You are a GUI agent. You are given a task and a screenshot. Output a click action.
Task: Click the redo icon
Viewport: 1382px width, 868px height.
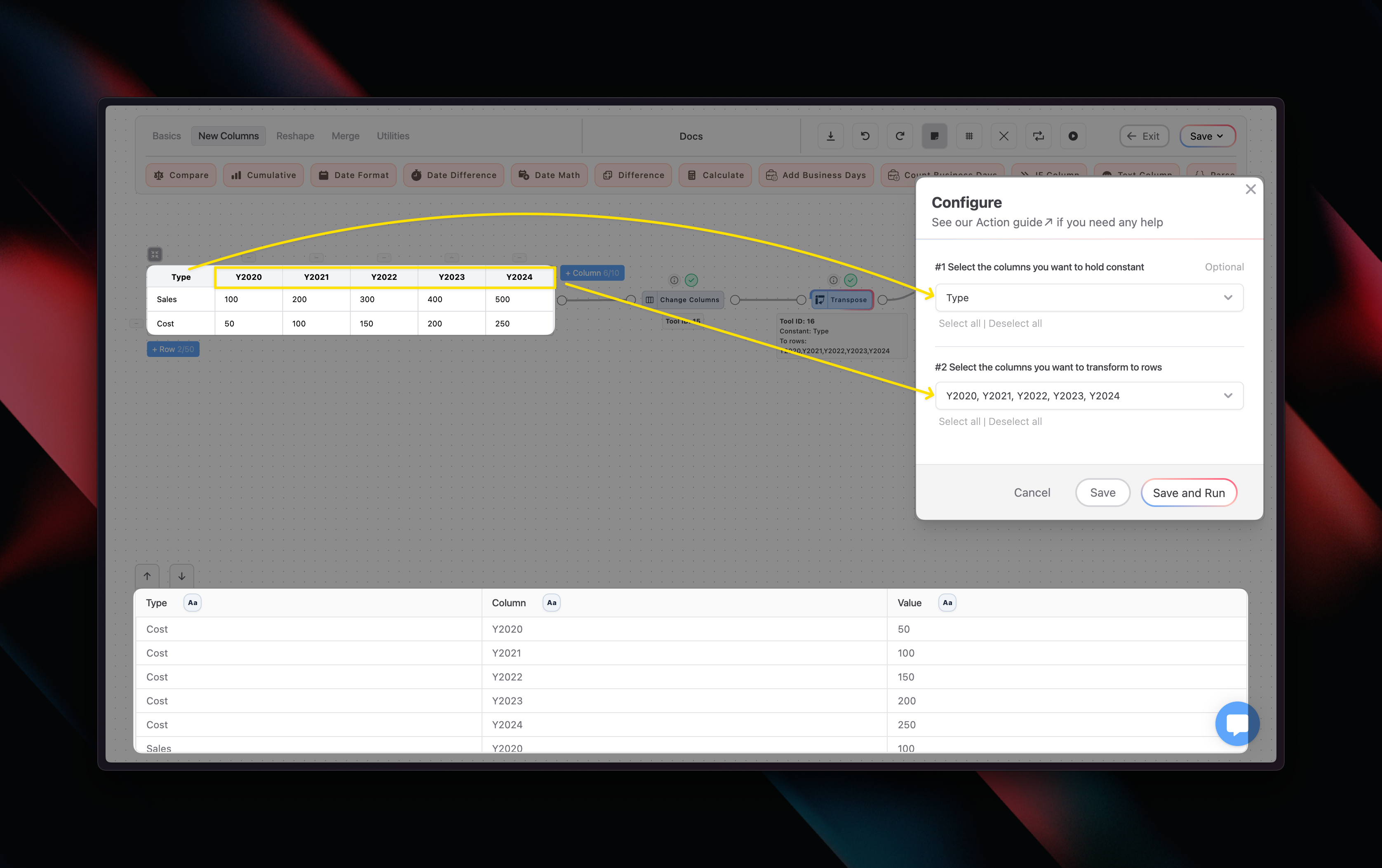[x=900, y=136]
